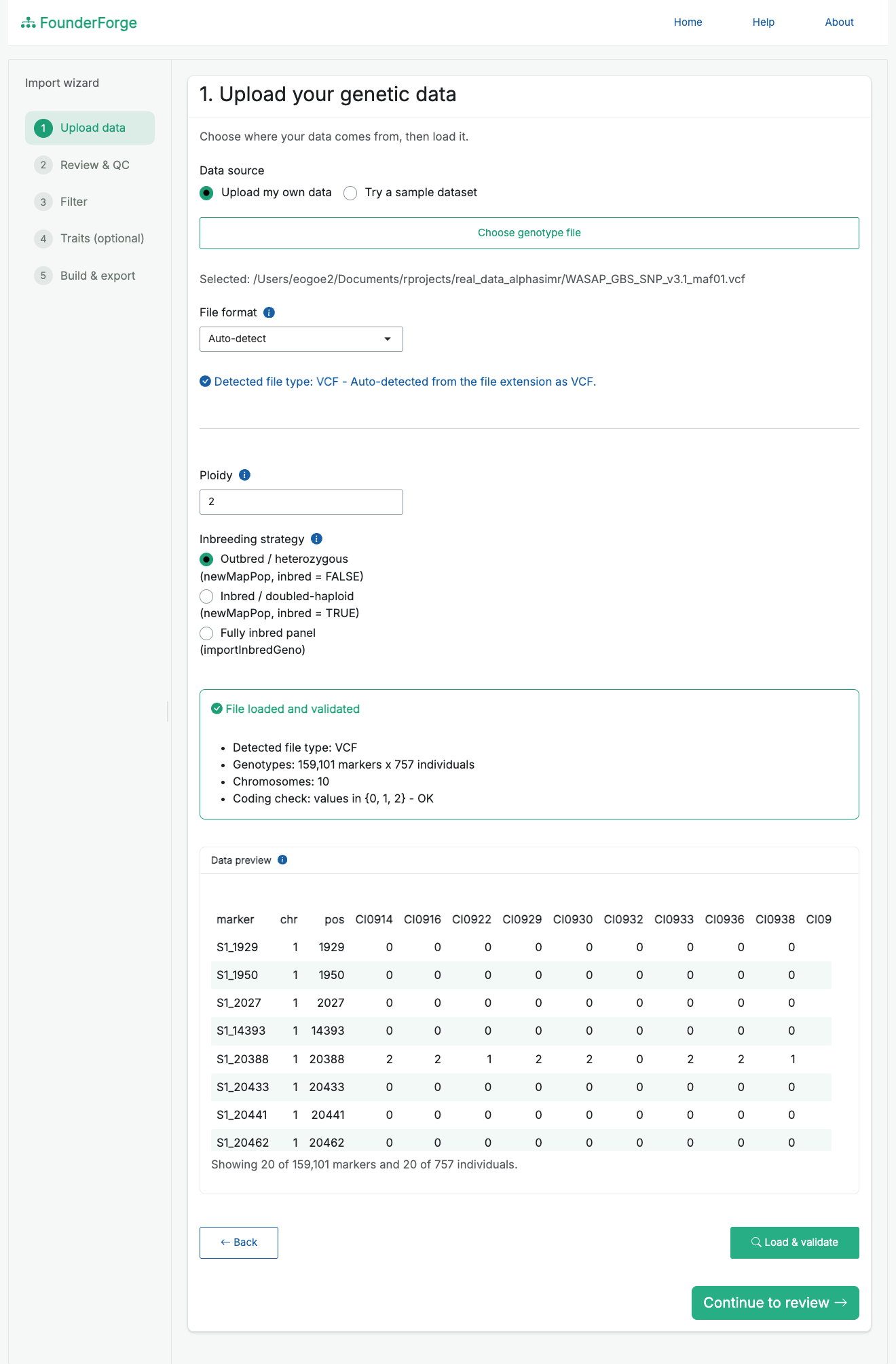The image size is (896, 1364).
Task: Click step 1 circle badge in wizard
Action: point(43,128)
